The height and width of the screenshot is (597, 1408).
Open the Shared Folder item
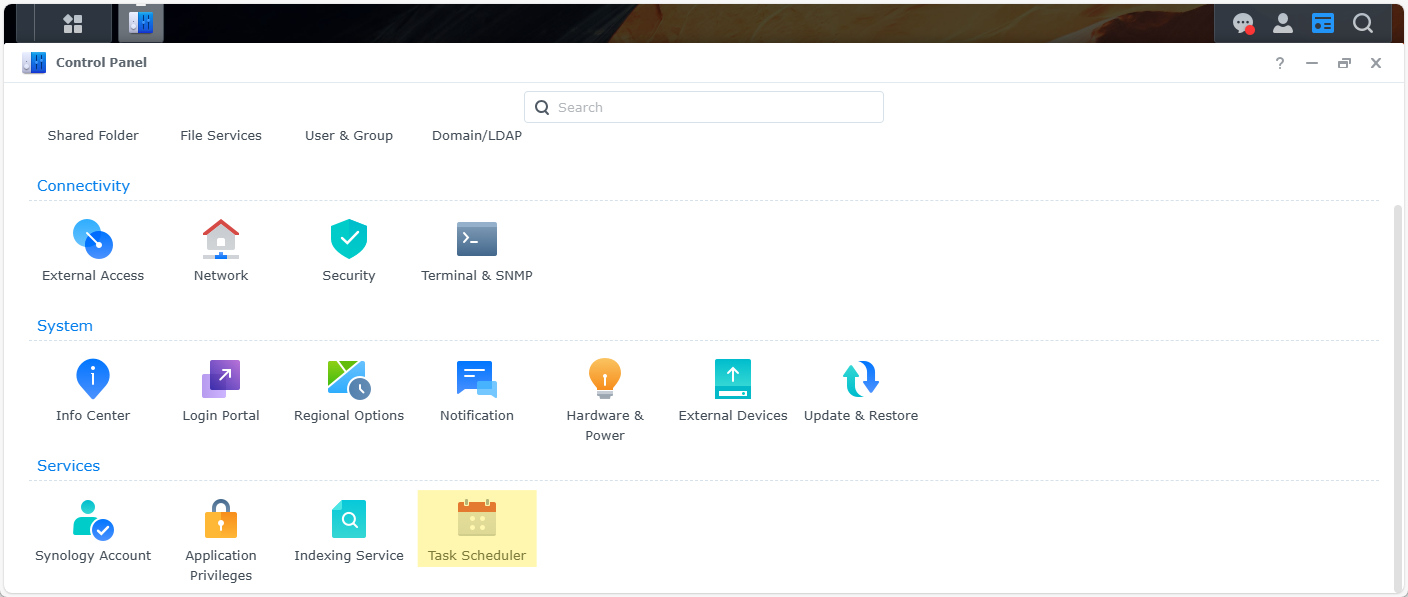[93, 135]
